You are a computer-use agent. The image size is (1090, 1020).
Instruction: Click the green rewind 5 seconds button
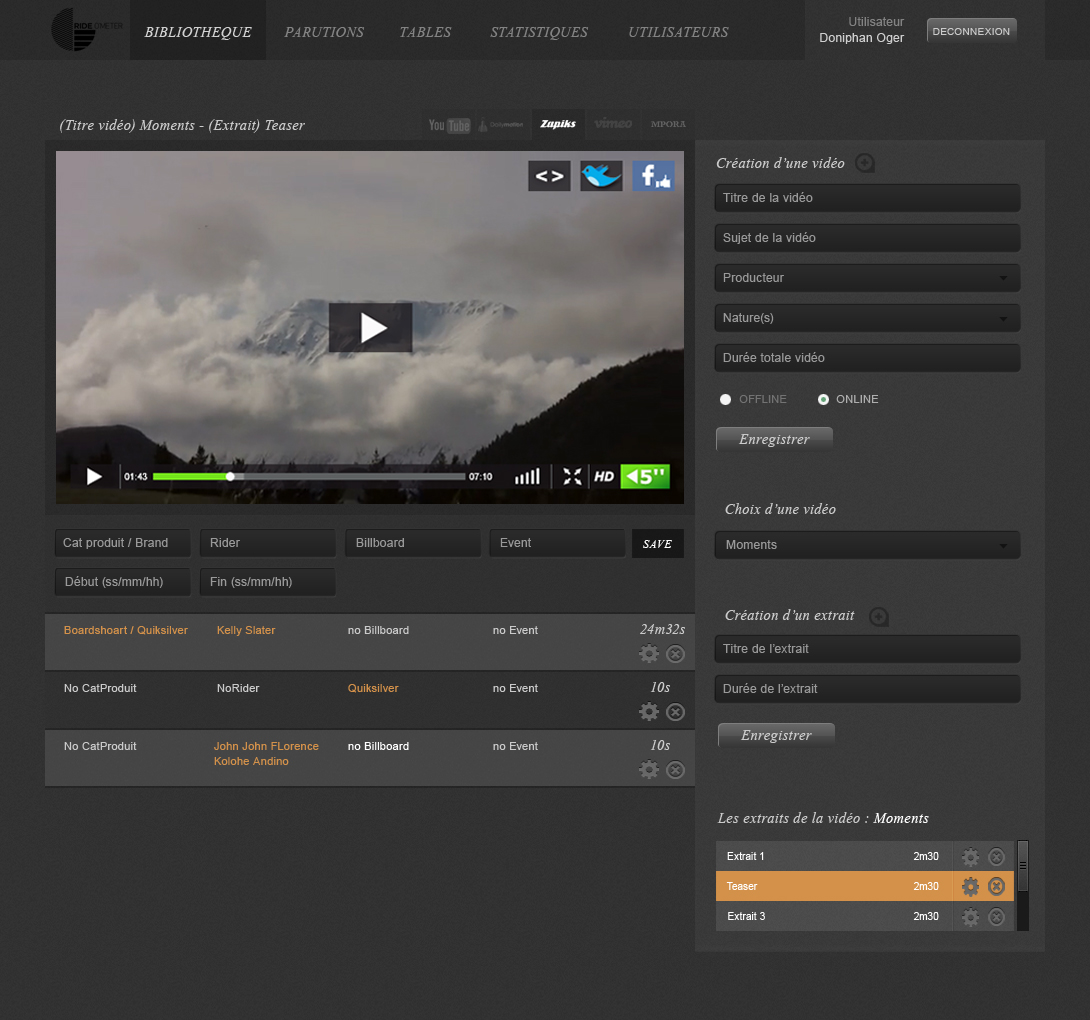coord(645,476)
